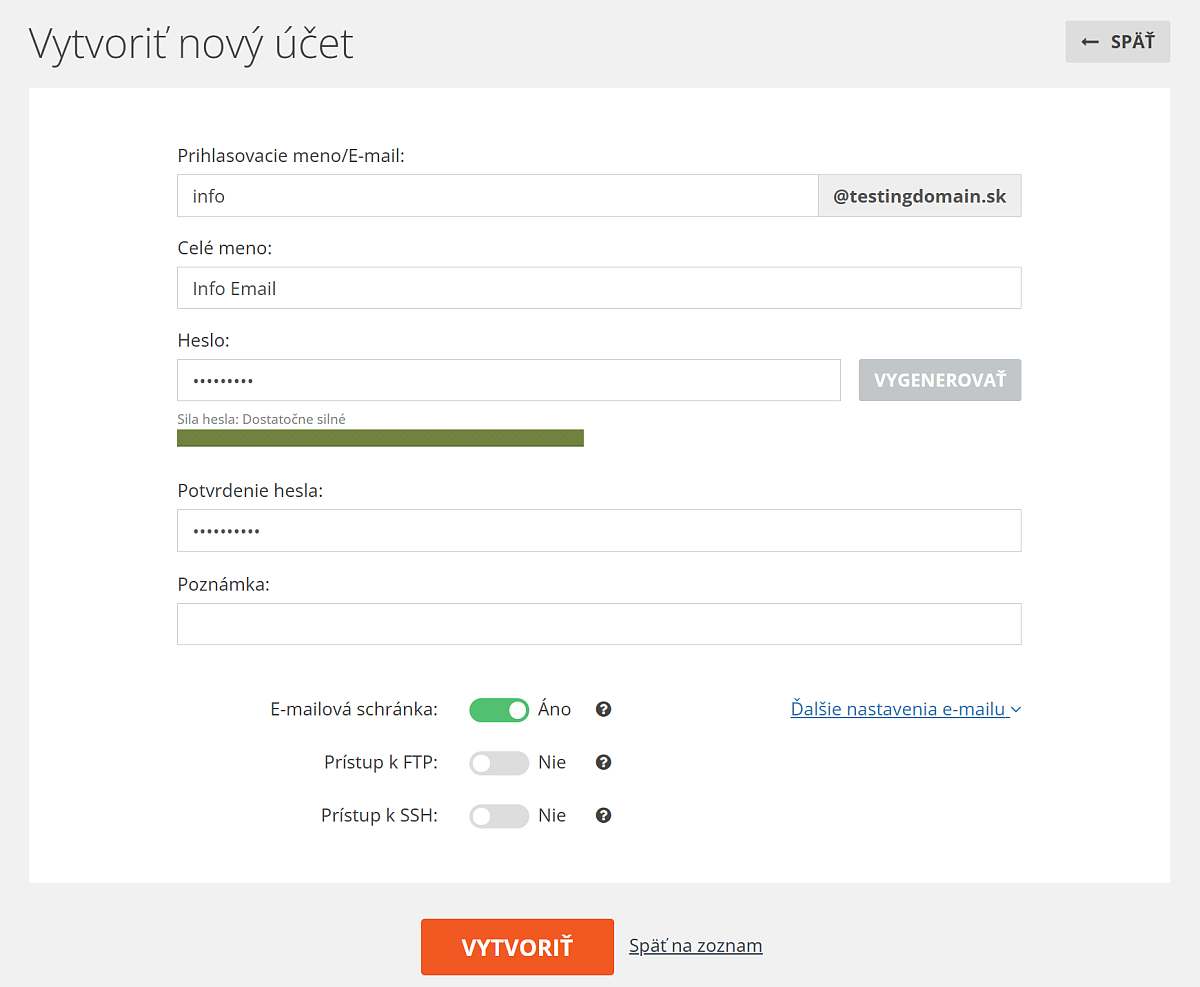Viewport: 1200px width, 987px height.
Task: Click the VYTVORIŤ button
Action: tap(517, 946)
